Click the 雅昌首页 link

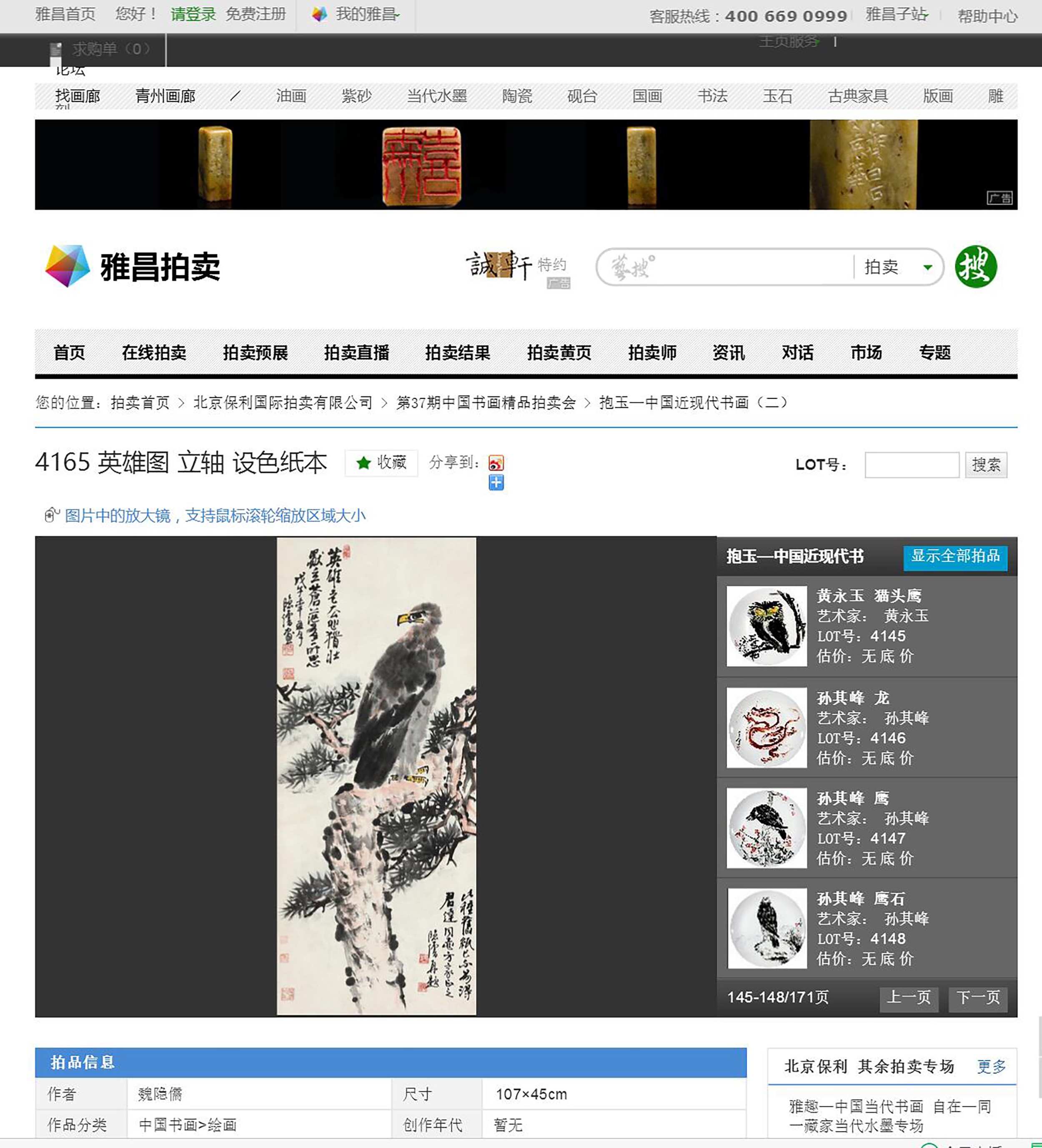65,14
